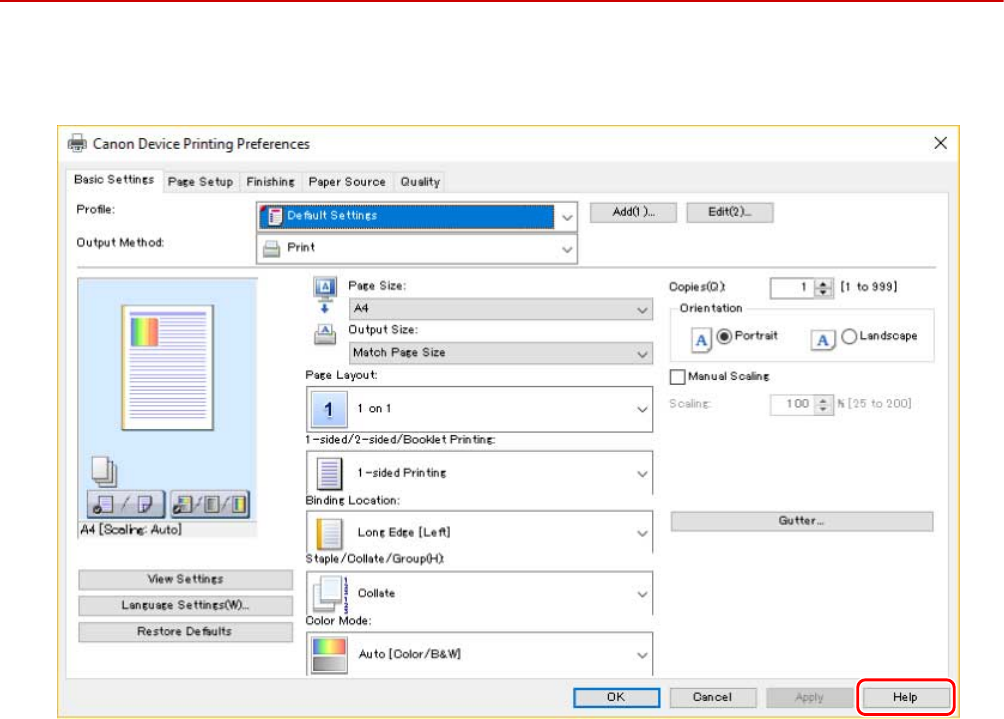Click the Landscape orientation A icon
This screenshot has width=1004, height=719.
[823, 339]
